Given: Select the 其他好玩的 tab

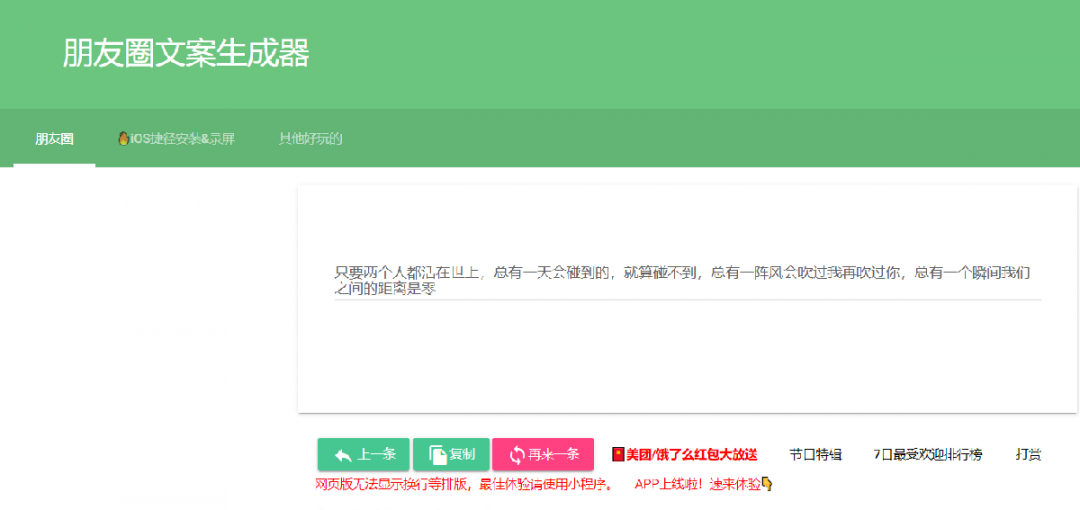Looking at the screenshot, I should [310, 139].
